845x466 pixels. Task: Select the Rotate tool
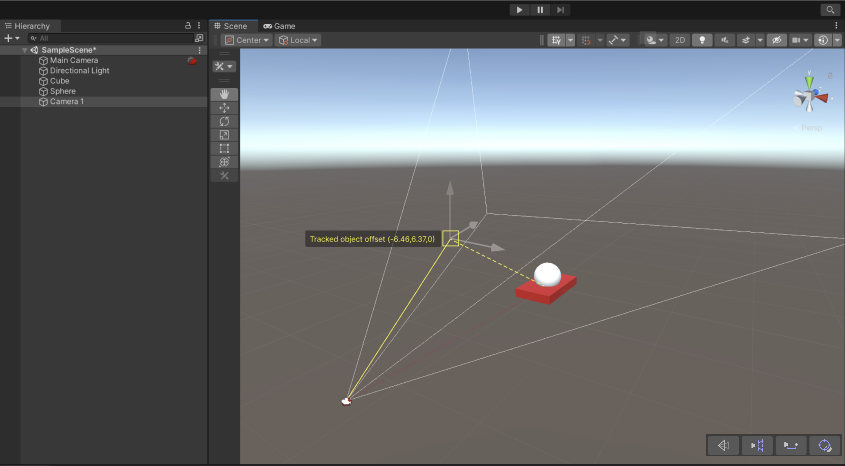[224, 121]
